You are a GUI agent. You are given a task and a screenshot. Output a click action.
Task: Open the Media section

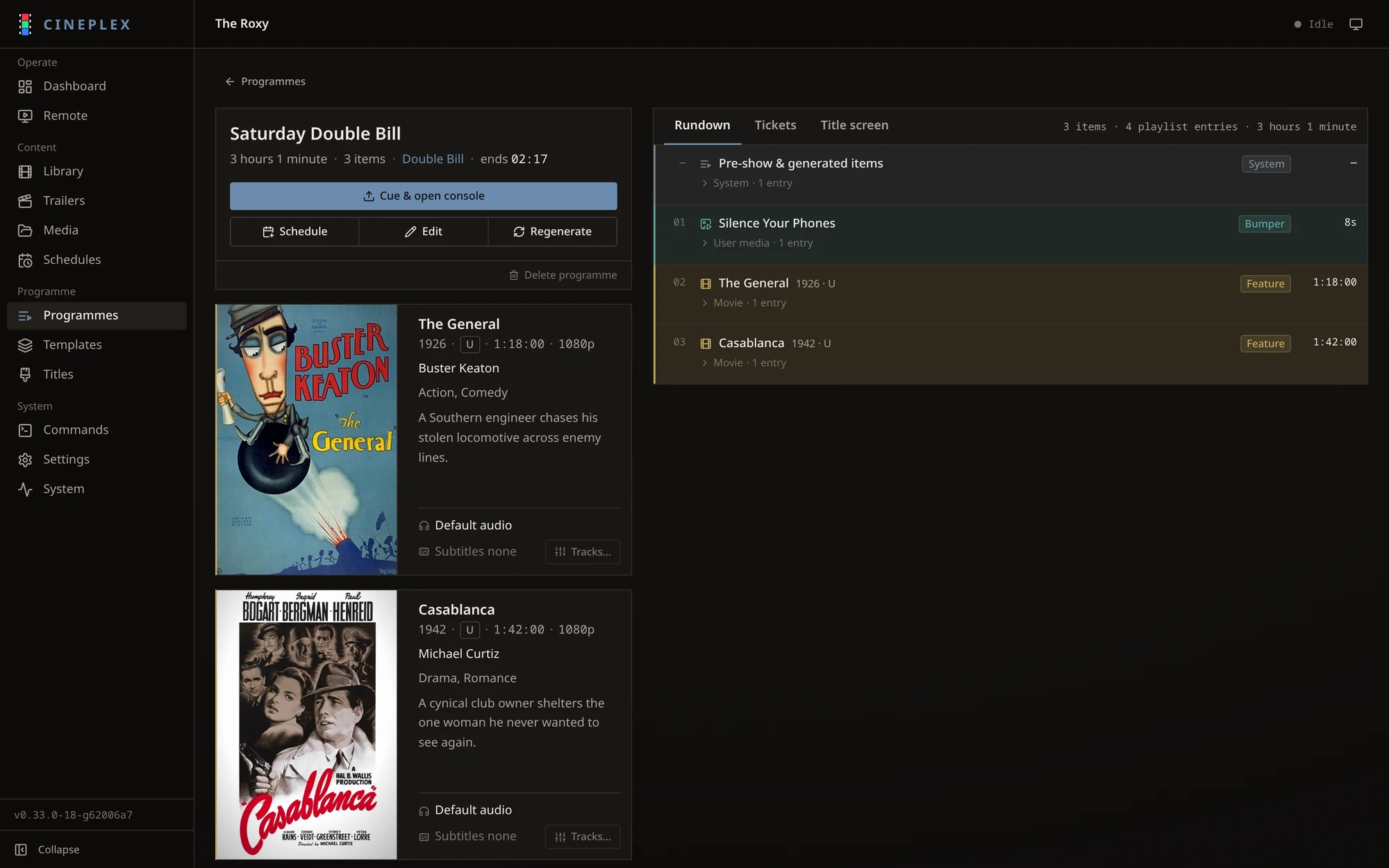97,231
